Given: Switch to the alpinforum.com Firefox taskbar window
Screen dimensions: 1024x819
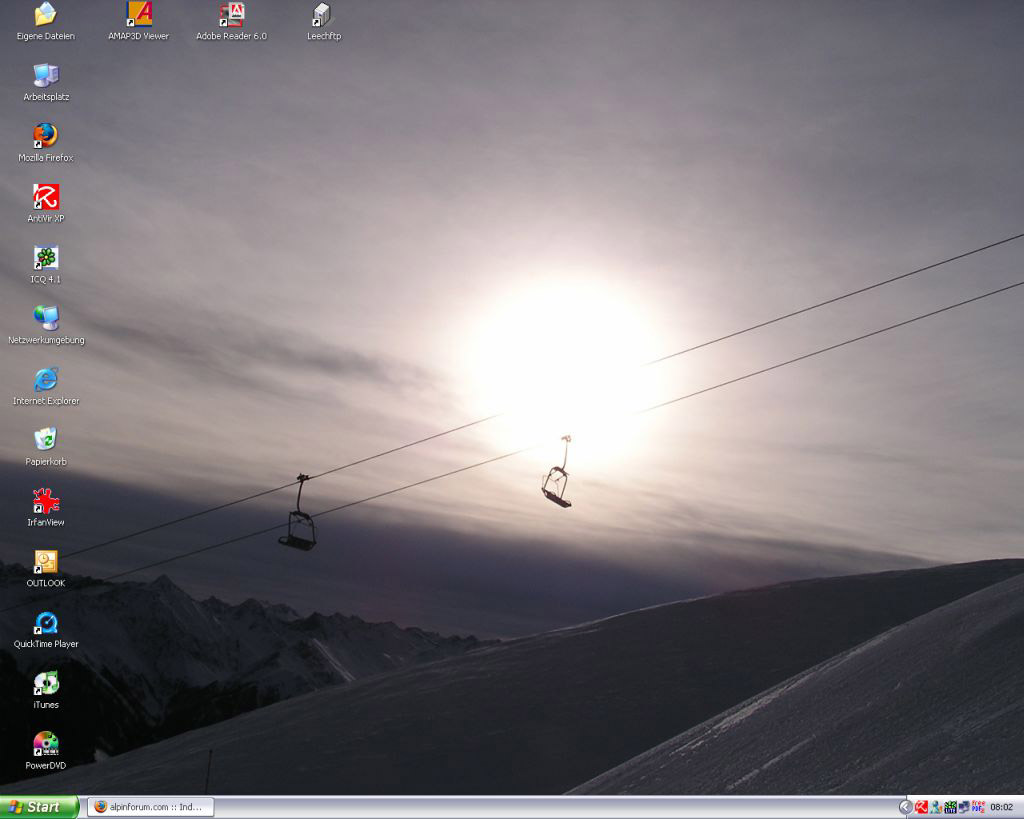Looking at the screenshot, I should point(150,807).
